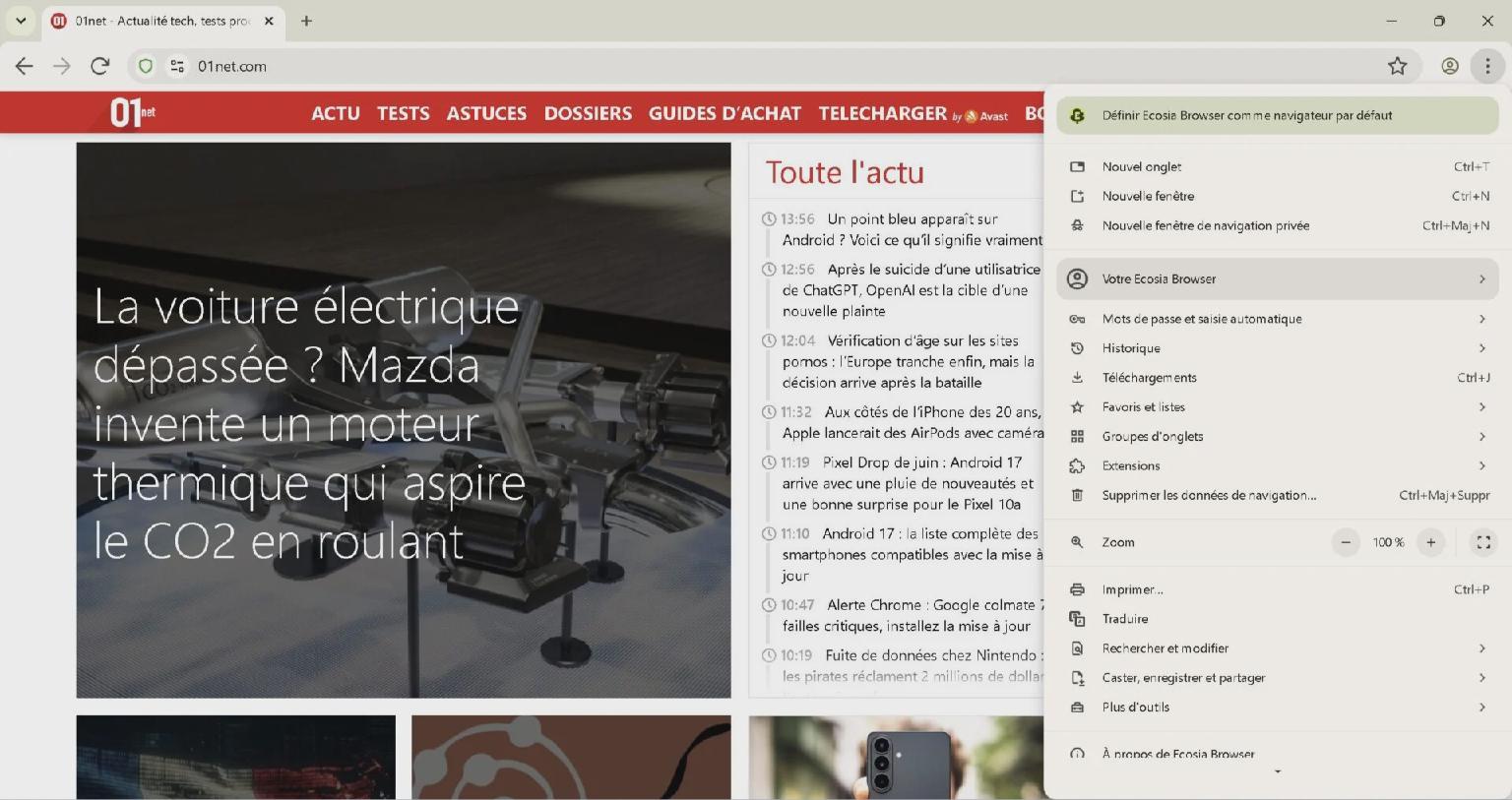Open the shield protection icon in address bar

(x=146, y=66)
